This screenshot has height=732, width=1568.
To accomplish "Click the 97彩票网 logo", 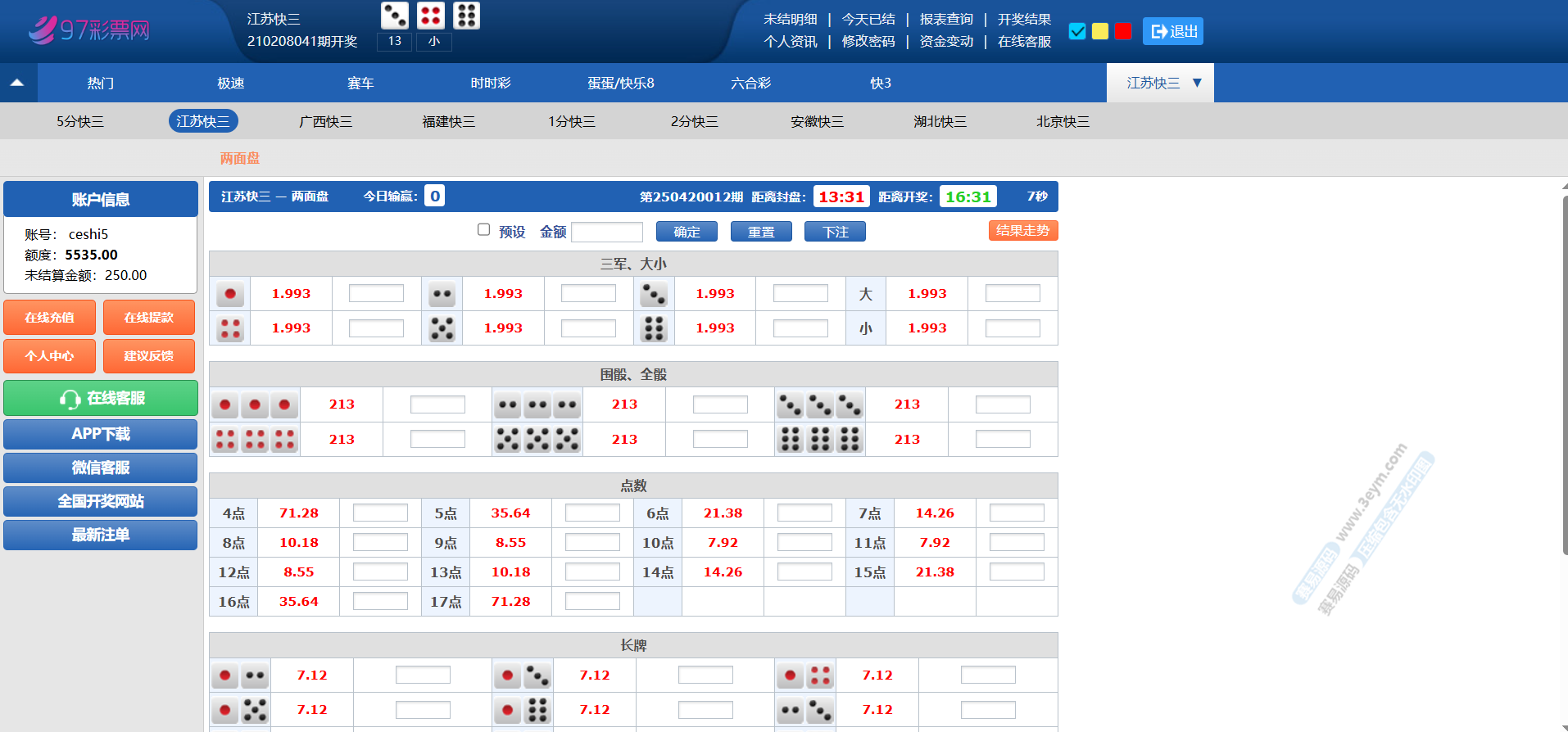I will coord(89,30).
